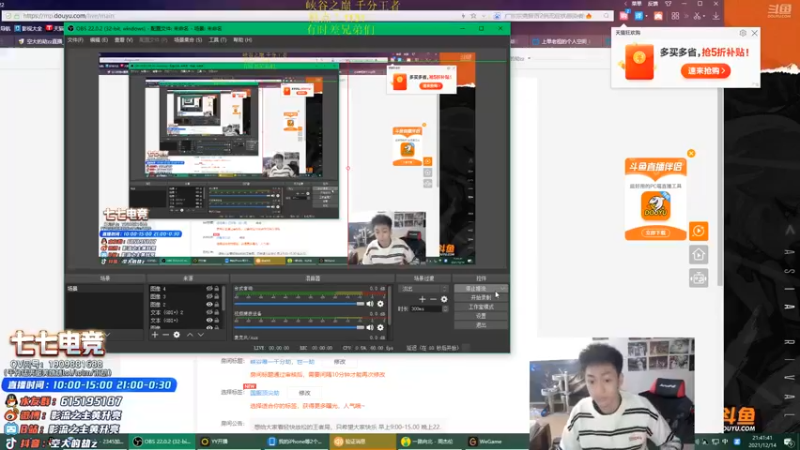800x450 pixels.
Task: Open the browser shopping extension icon
Action: [x=624, y=16]
